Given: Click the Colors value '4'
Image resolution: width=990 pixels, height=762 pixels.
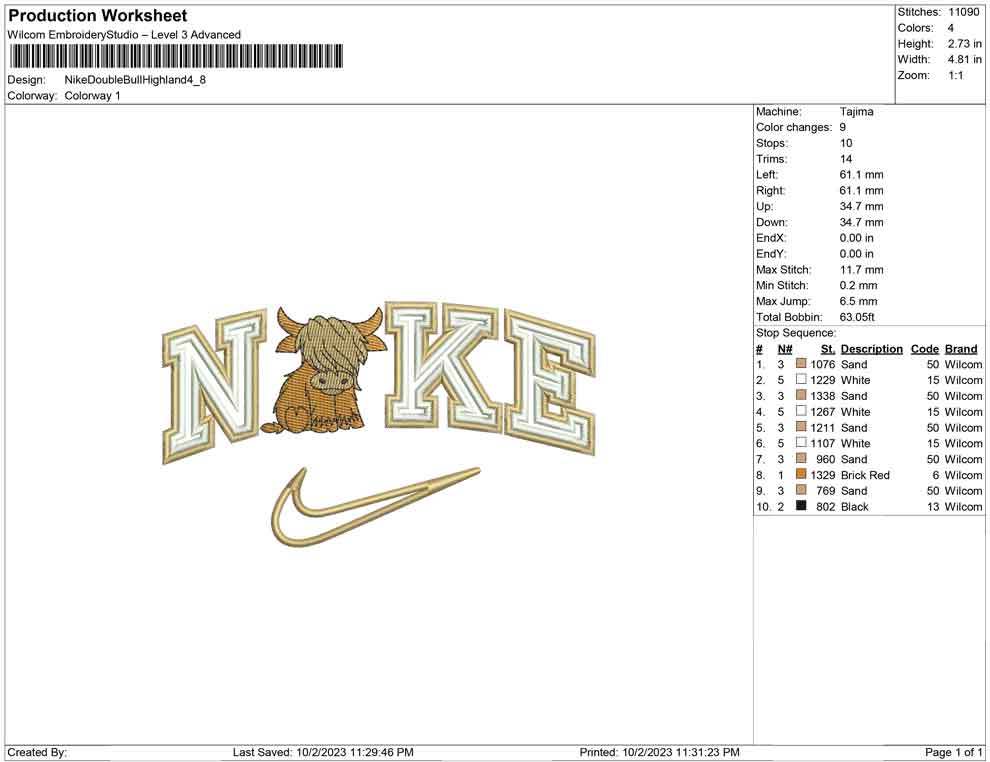Looking at the screenshot, I should click(x=951, y=28).
